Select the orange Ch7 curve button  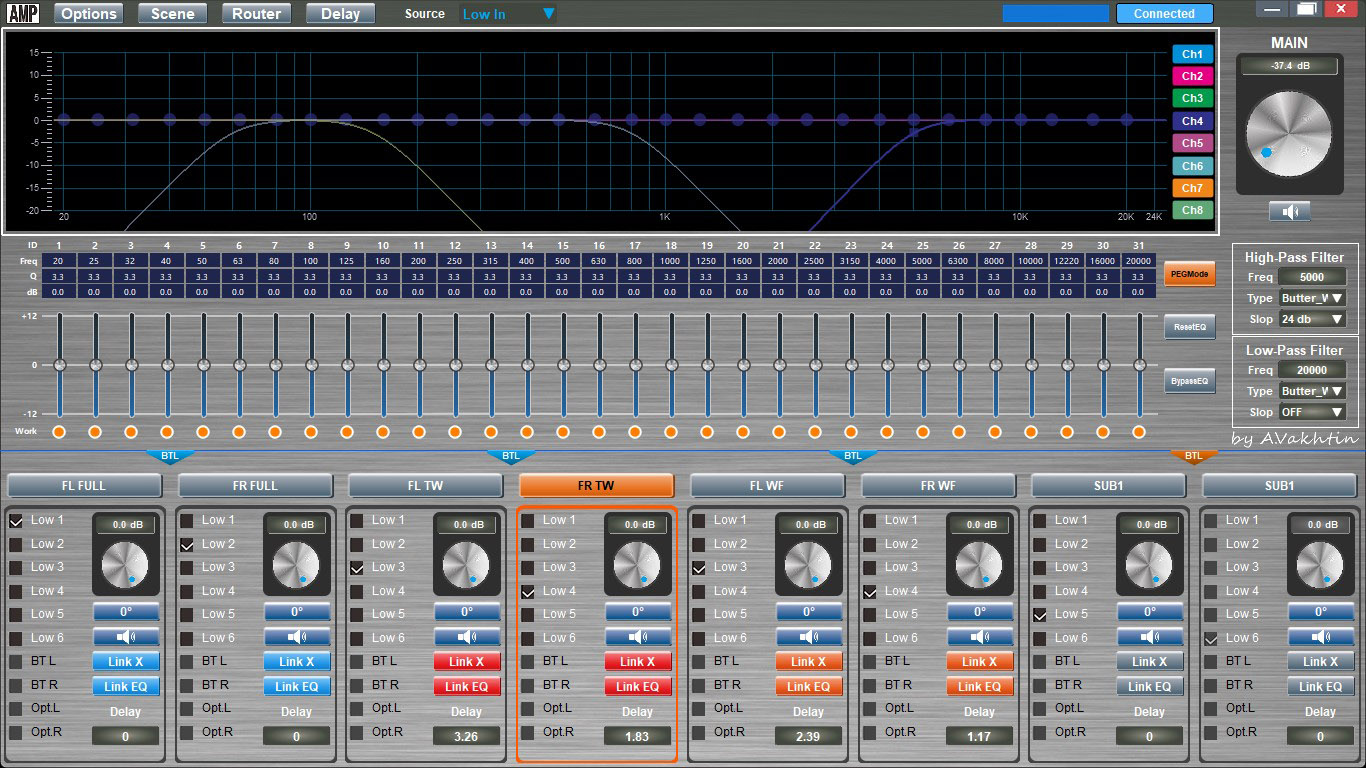tap(1192, 188)
